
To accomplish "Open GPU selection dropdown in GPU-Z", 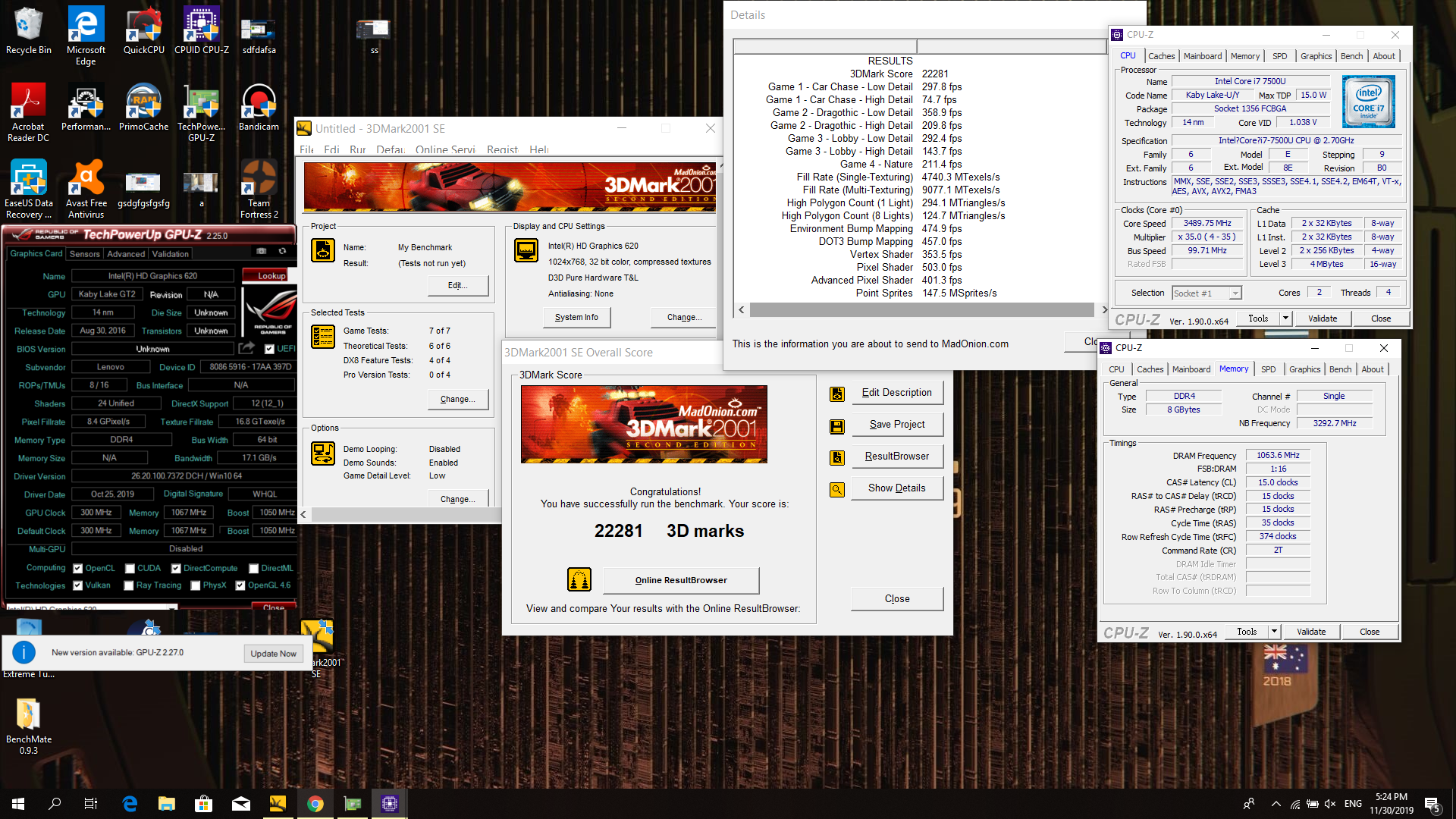I will click(x=91, y=608).
